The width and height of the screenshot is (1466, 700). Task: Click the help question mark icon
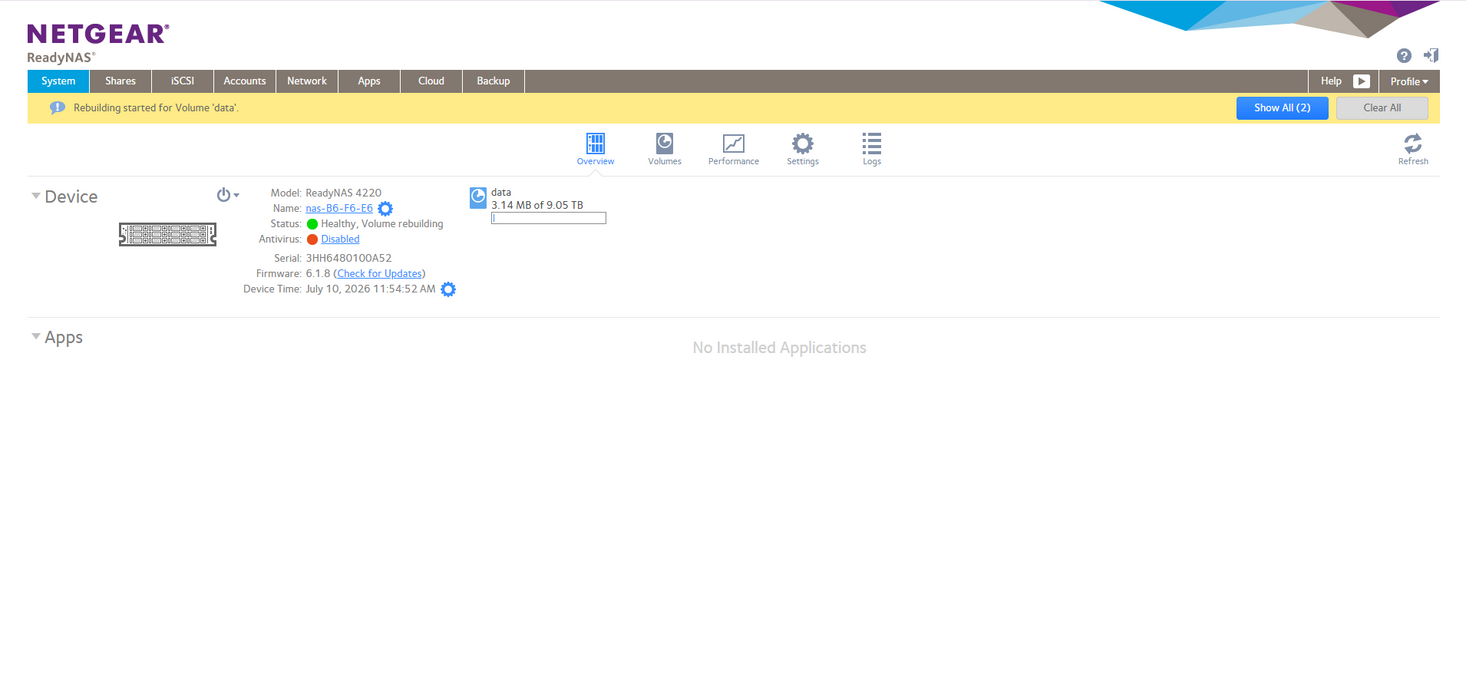[1404, 56]
